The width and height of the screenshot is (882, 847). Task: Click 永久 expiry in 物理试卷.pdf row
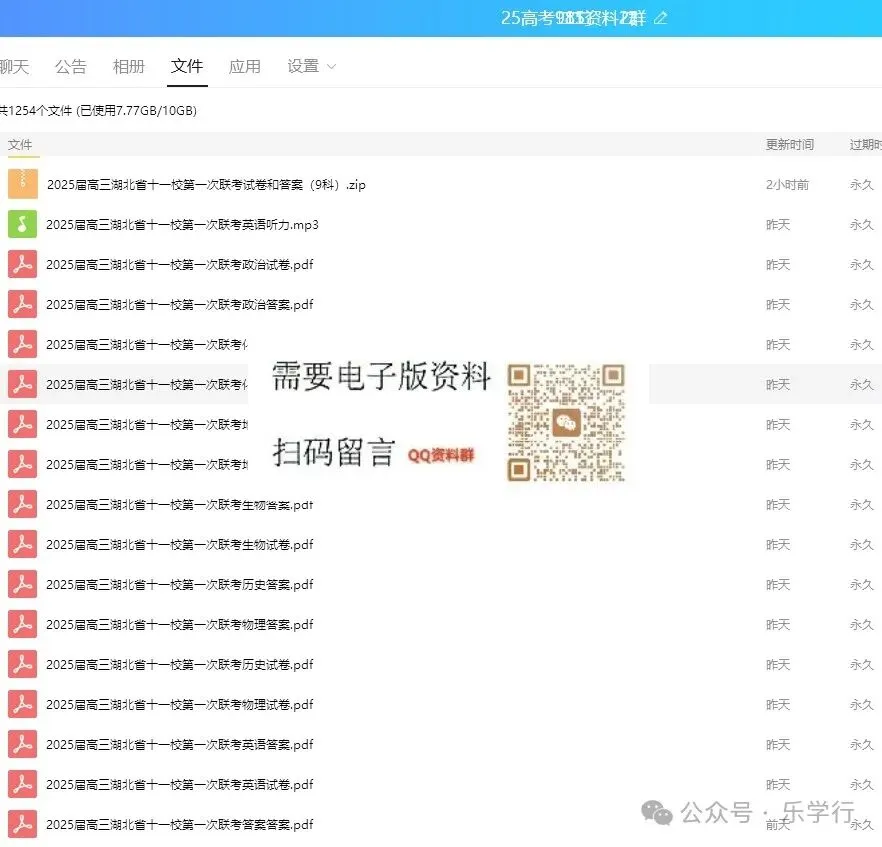[x=861, y=704]
